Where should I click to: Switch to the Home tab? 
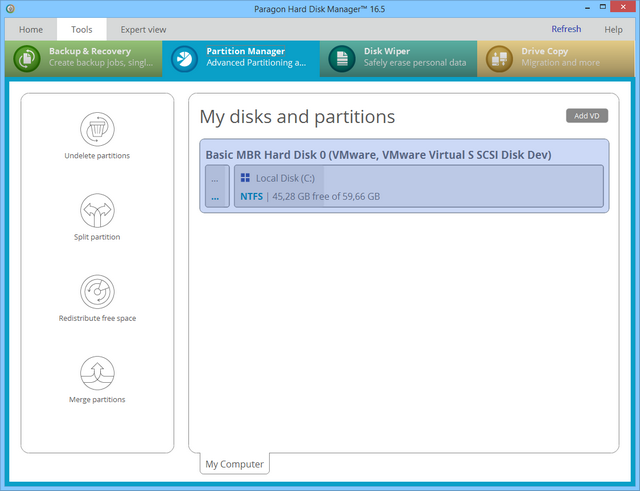(x=31, y=30)
